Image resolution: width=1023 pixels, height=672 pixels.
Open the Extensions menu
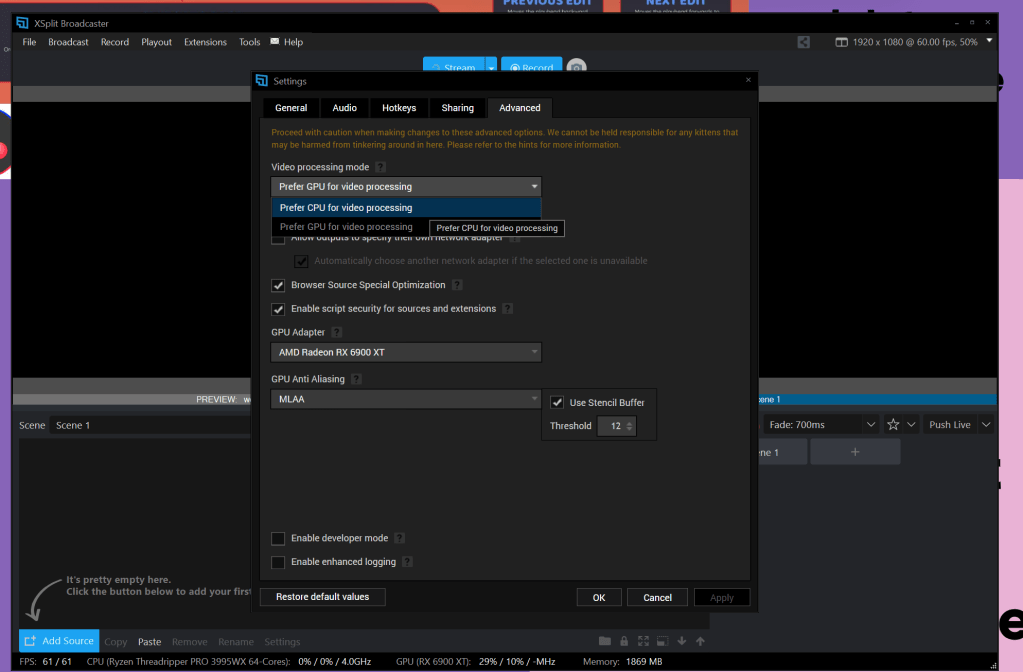(x=205, y=42)
